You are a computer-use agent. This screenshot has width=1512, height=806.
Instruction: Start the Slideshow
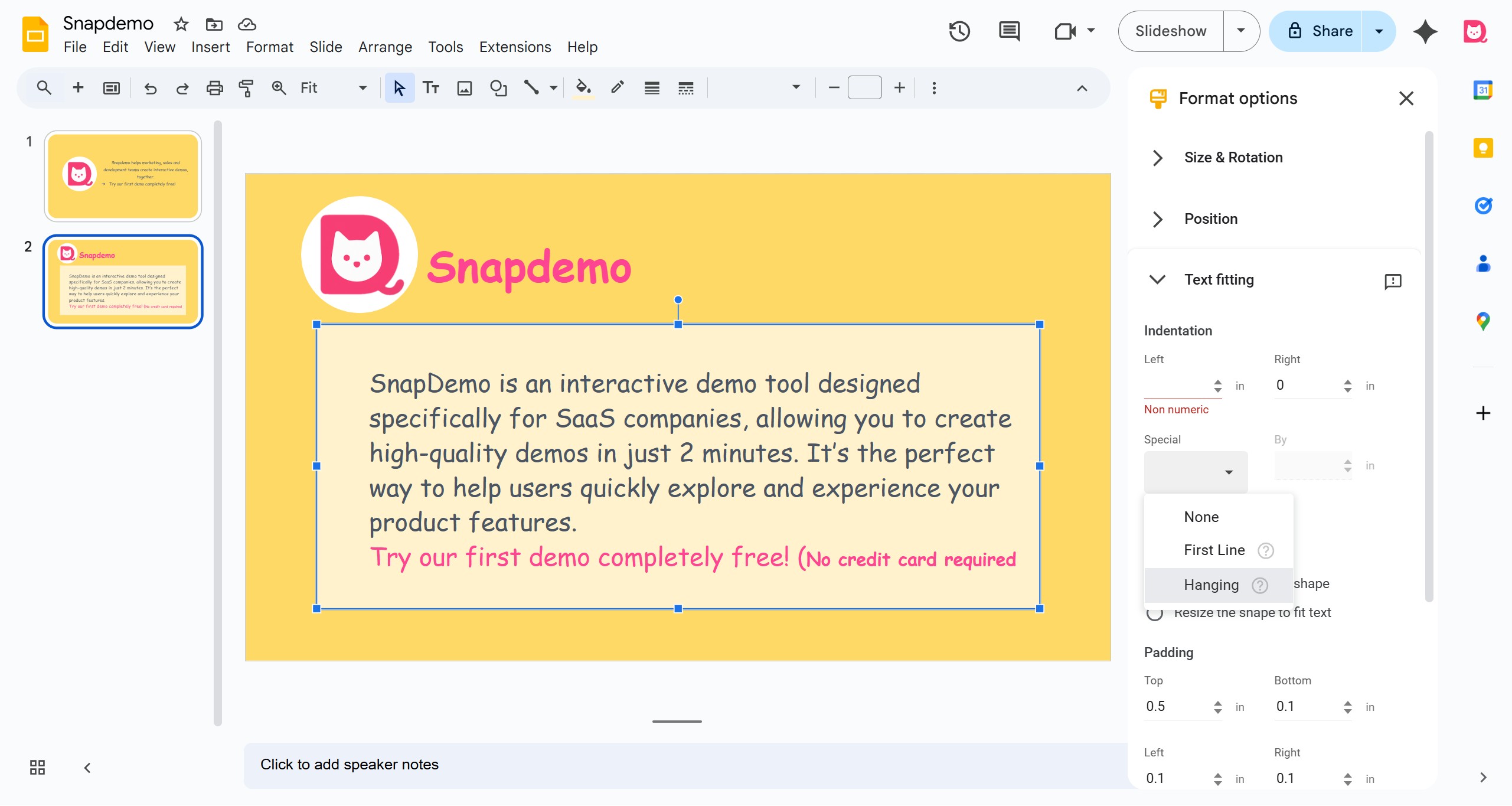pos(1171,31)
